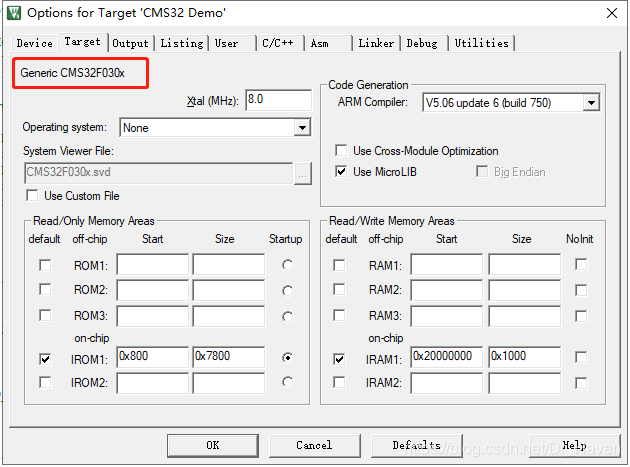Screen dimensions: 630x467
Task: Enable Use Custom File checkbox
Action: click(x=32, y=196)
